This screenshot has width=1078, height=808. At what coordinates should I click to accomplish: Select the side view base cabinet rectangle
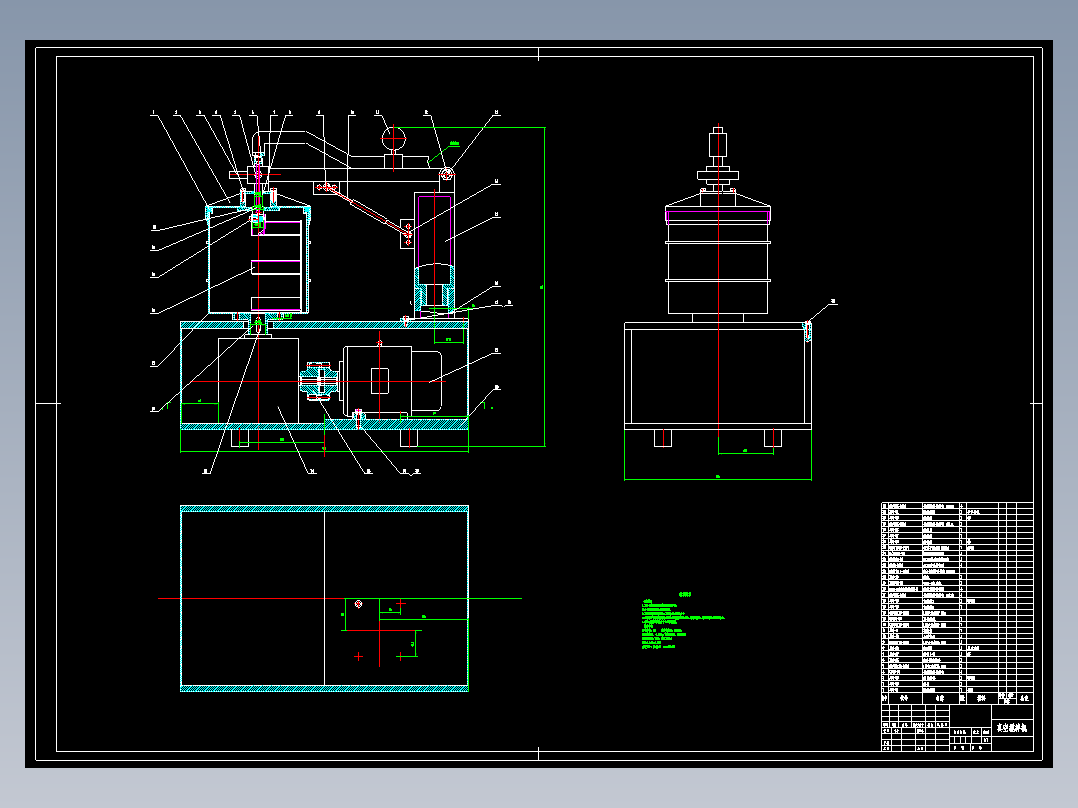[x=718, y=375]
